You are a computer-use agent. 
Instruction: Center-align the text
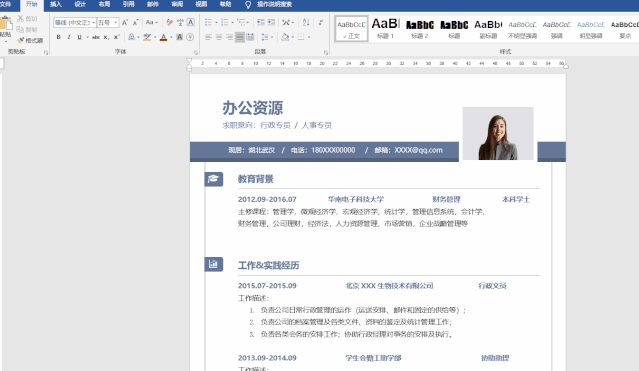click(x=219, y=37)
